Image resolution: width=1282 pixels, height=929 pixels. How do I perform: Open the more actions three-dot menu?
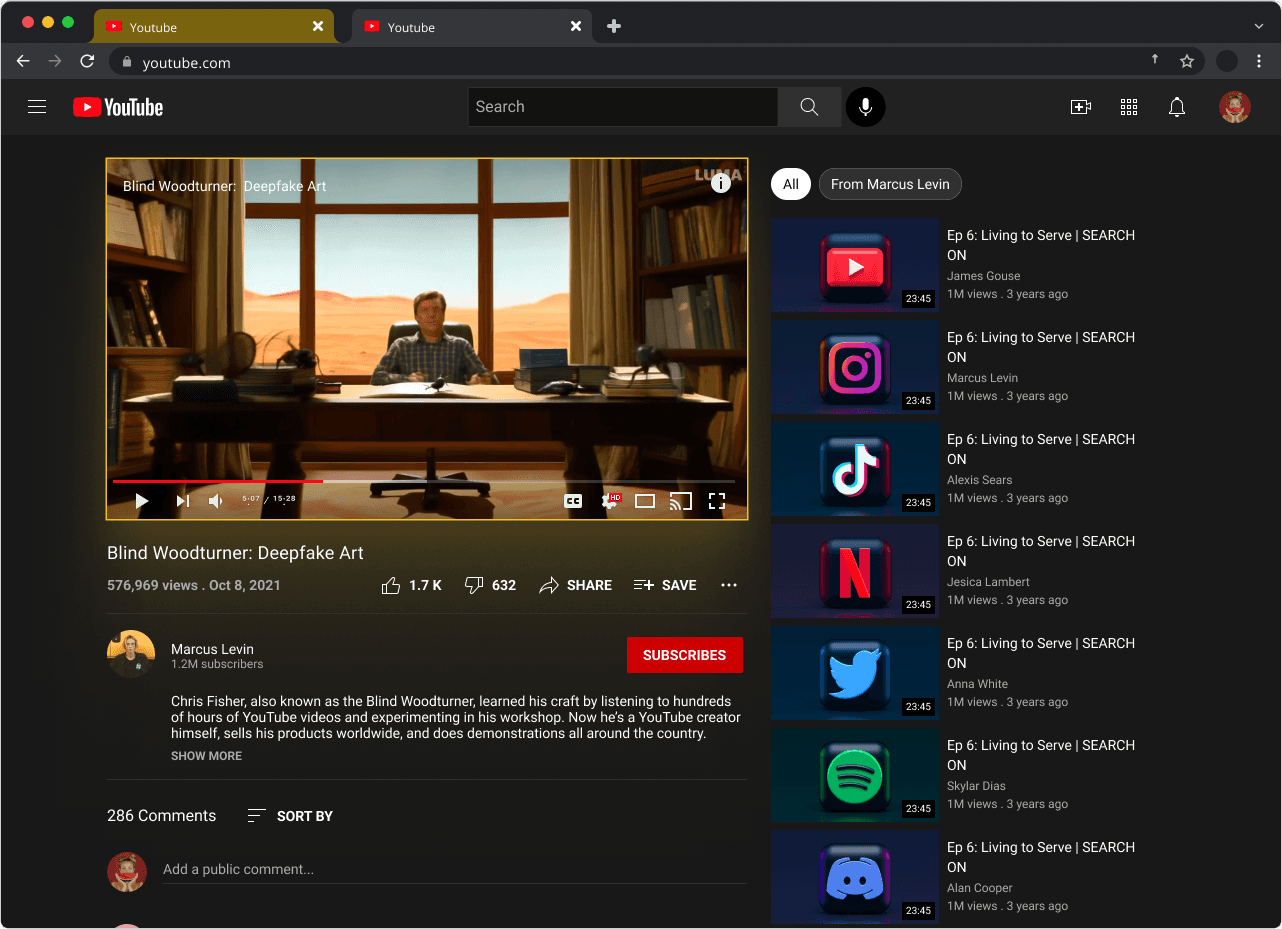click(x=729, y=585)
